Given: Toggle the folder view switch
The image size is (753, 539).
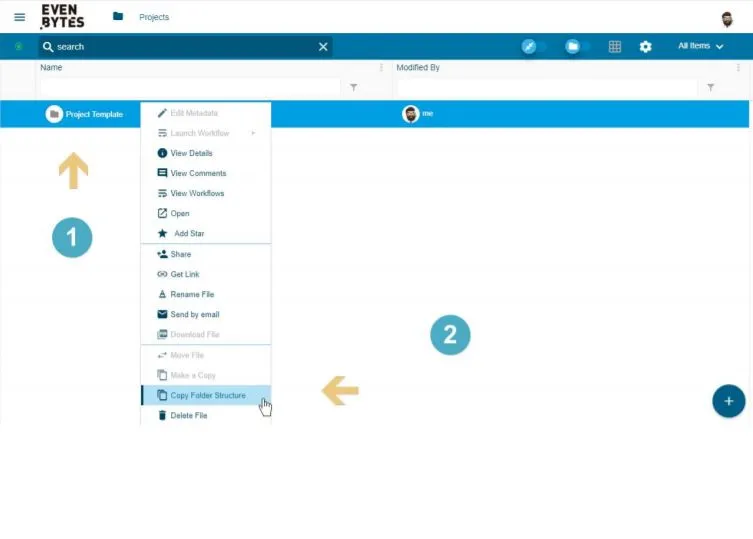Looking at the screenshot, I should [577, 47].
